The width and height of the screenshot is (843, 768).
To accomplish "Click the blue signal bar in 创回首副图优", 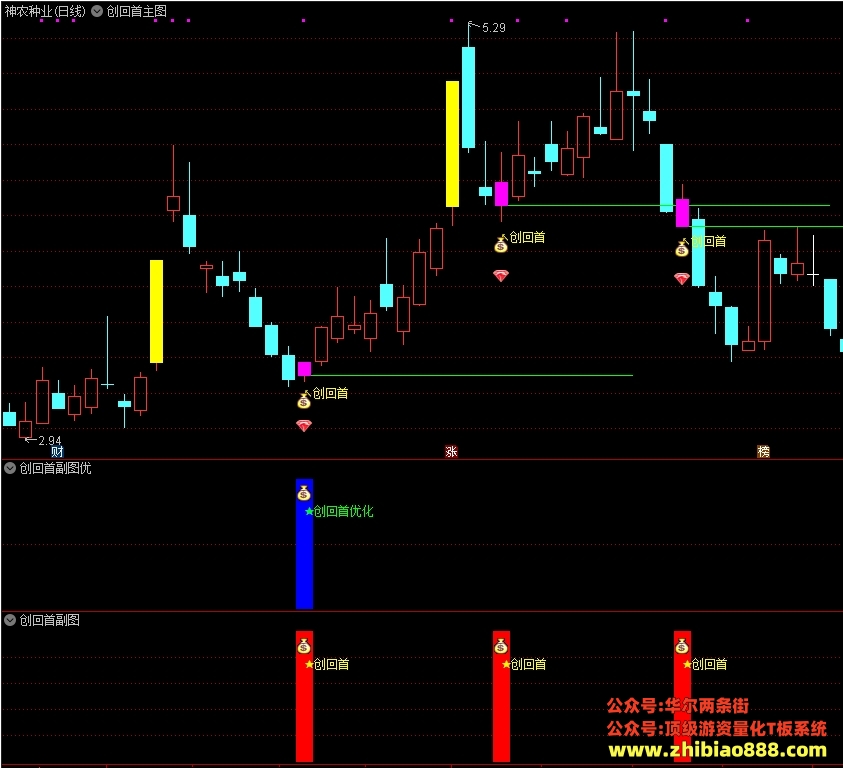I will point(304,544).
